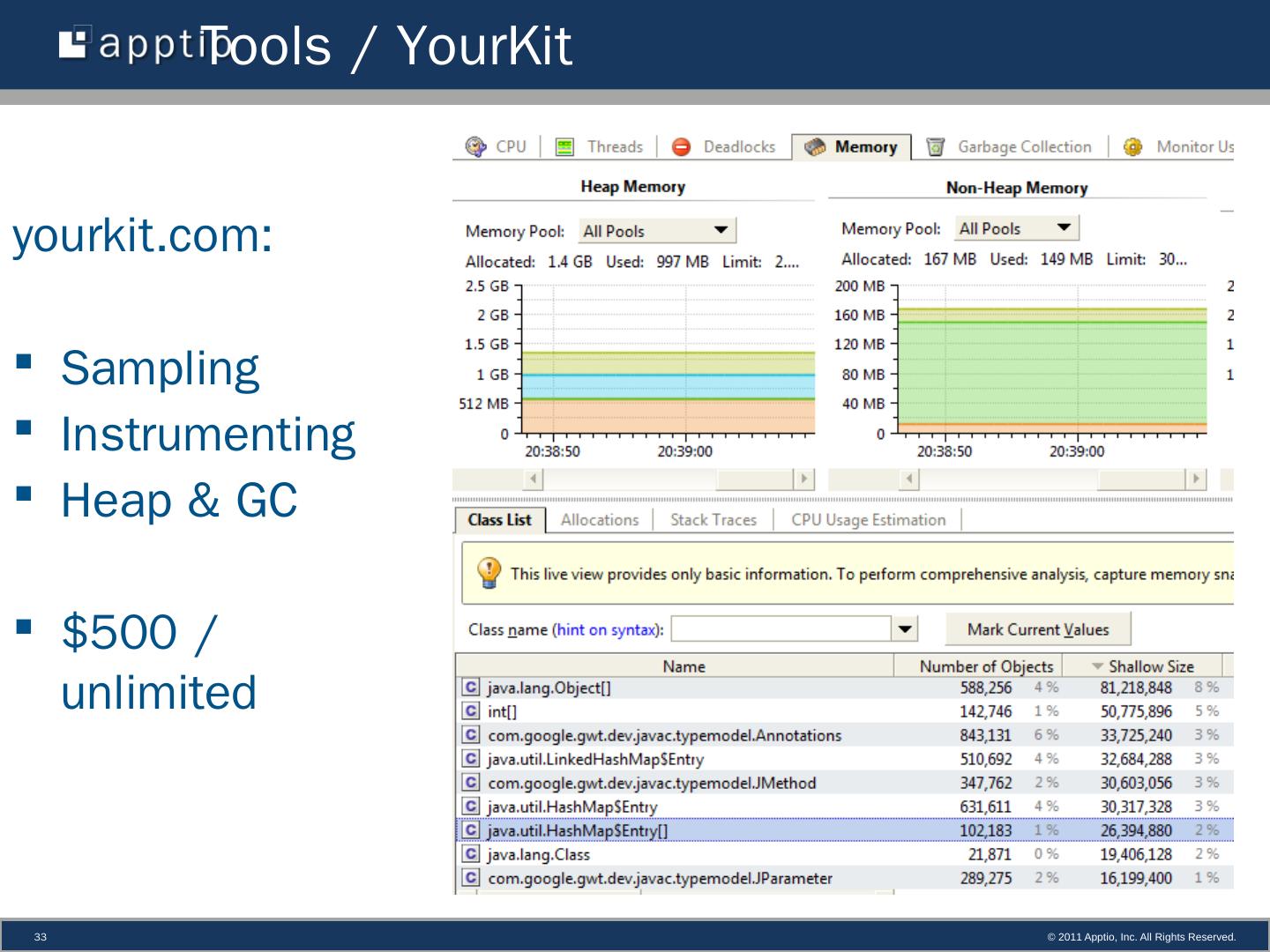This screenshot has width=1270, height=952.
Task: Select the int[] class row
Action: point(844,711)
